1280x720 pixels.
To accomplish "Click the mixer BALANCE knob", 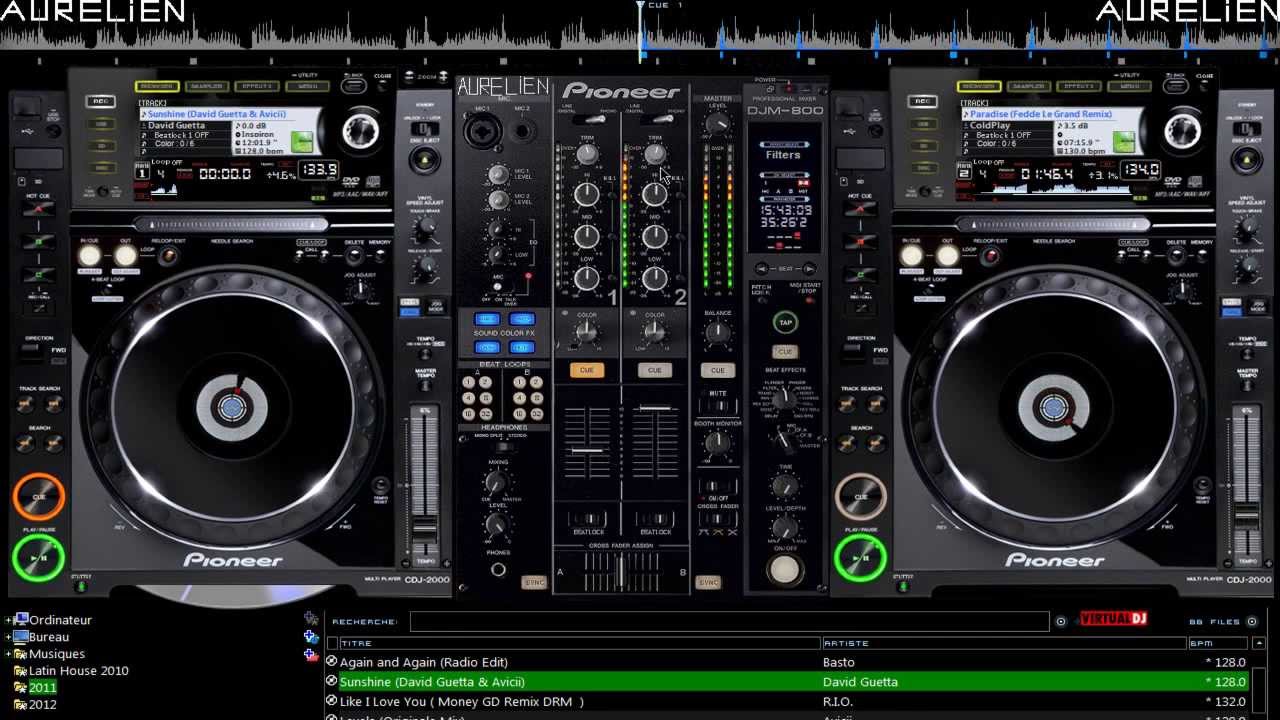I will pyautogui.click(x=717, y=334).
